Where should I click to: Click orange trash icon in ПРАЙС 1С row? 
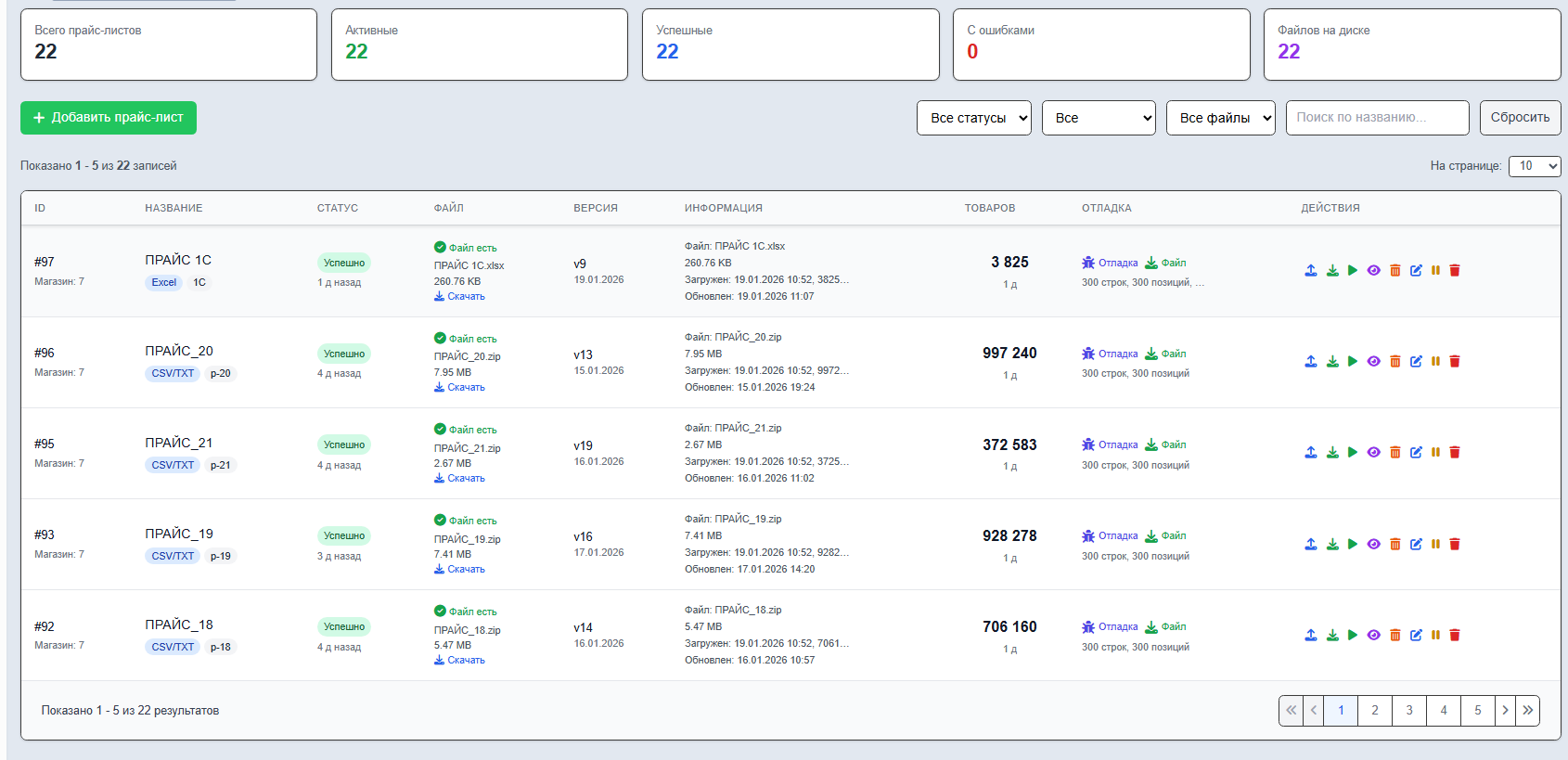click(1395, 271)
